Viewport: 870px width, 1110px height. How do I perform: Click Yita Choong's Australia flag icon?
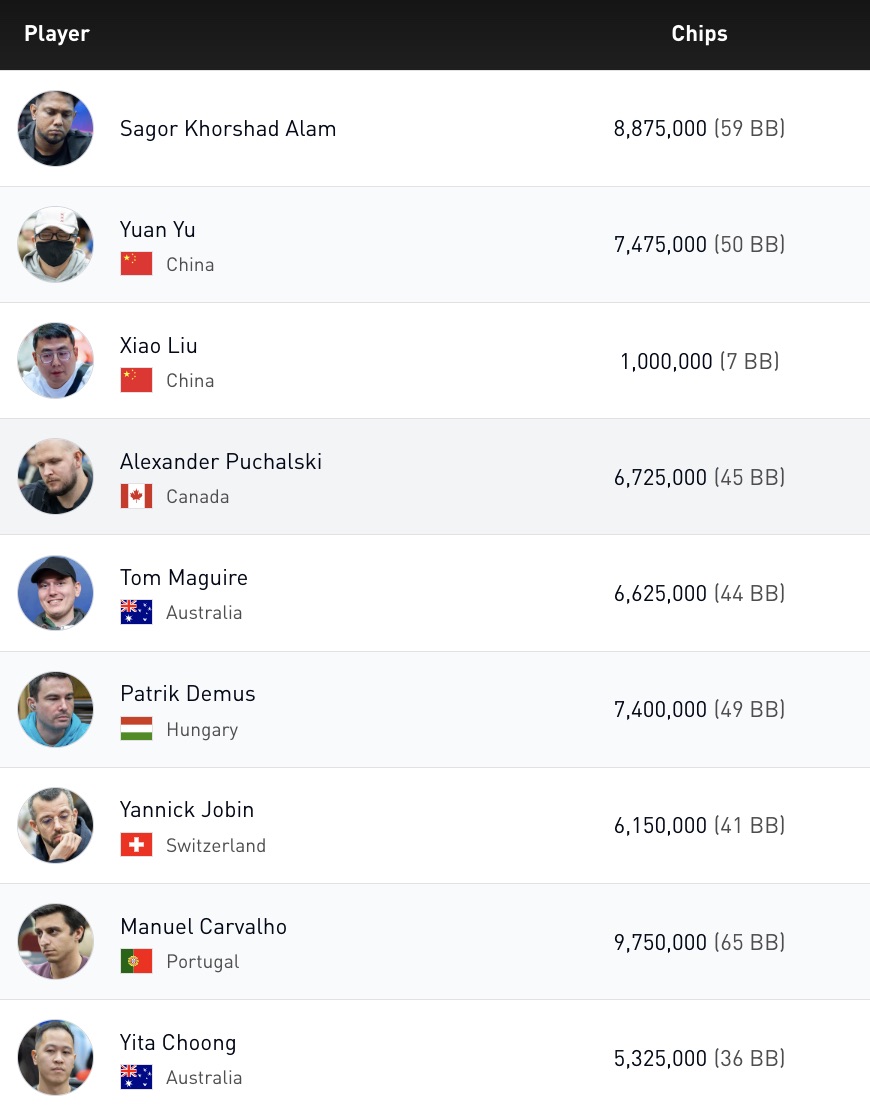tap(136, 1077)
